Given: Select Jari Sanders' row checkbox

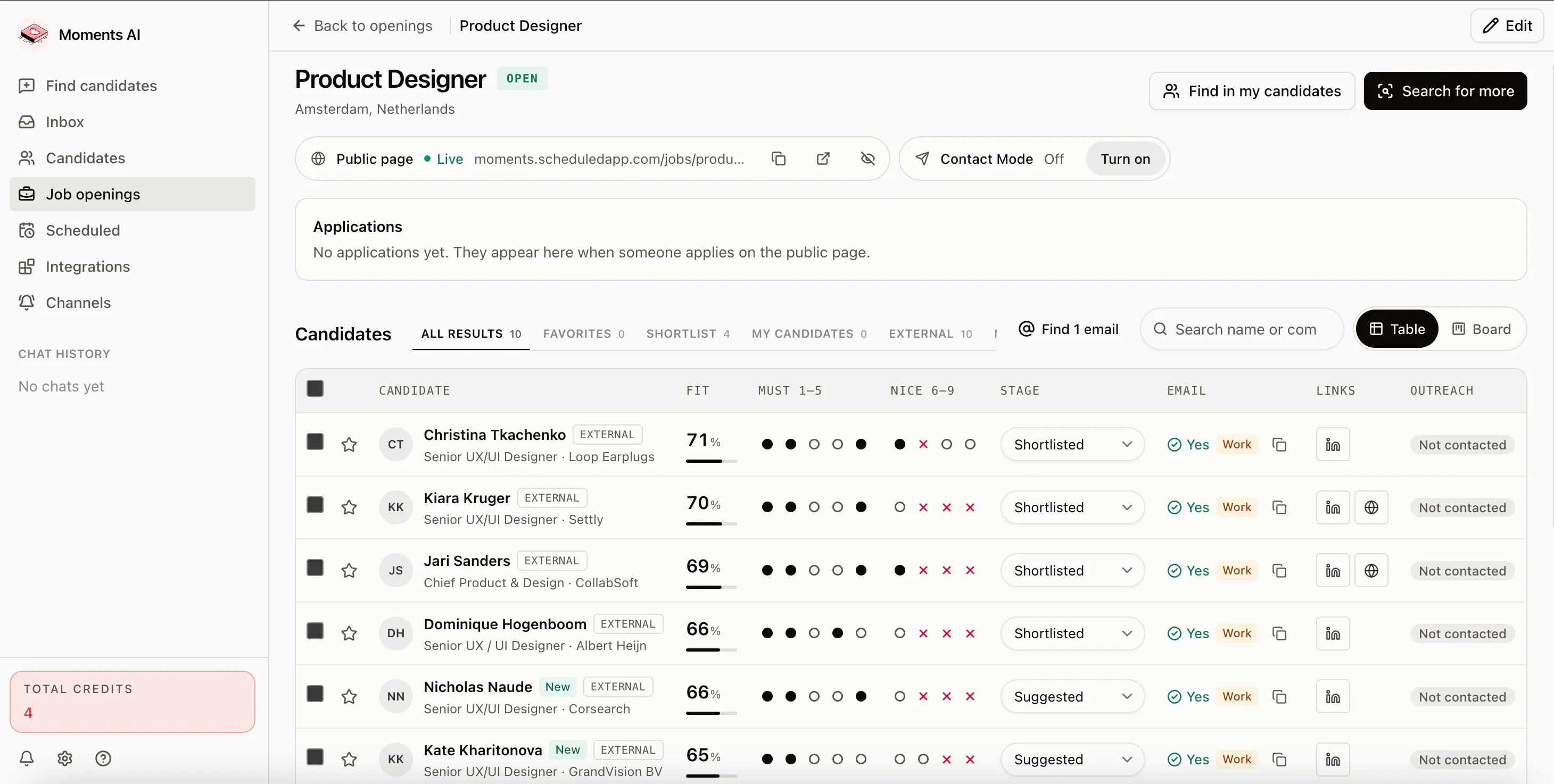Looking at the screenshot, I should [315, 568].
